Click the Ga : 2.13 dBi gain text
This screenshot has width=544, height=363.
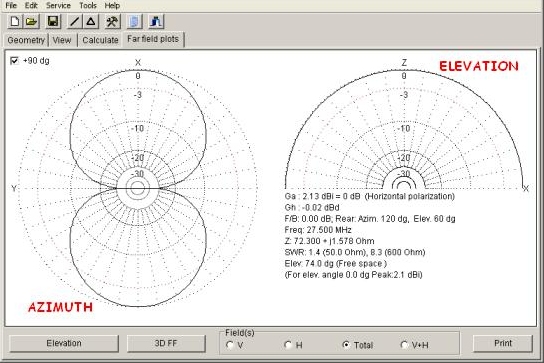[x=369, y=196]
